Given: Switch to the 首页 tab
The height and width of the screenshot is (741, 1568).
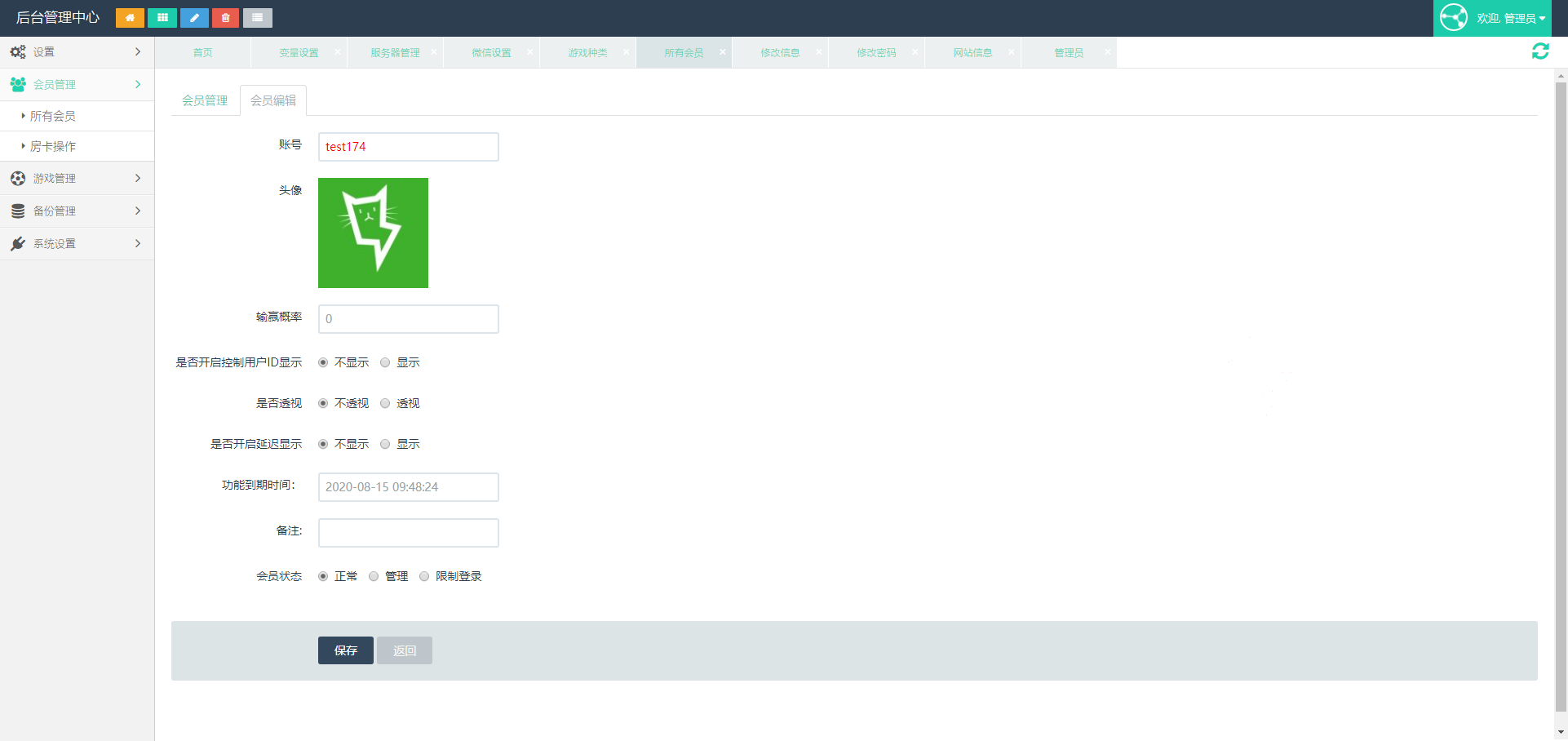Looking at the screenshot, I should point(202,52).
